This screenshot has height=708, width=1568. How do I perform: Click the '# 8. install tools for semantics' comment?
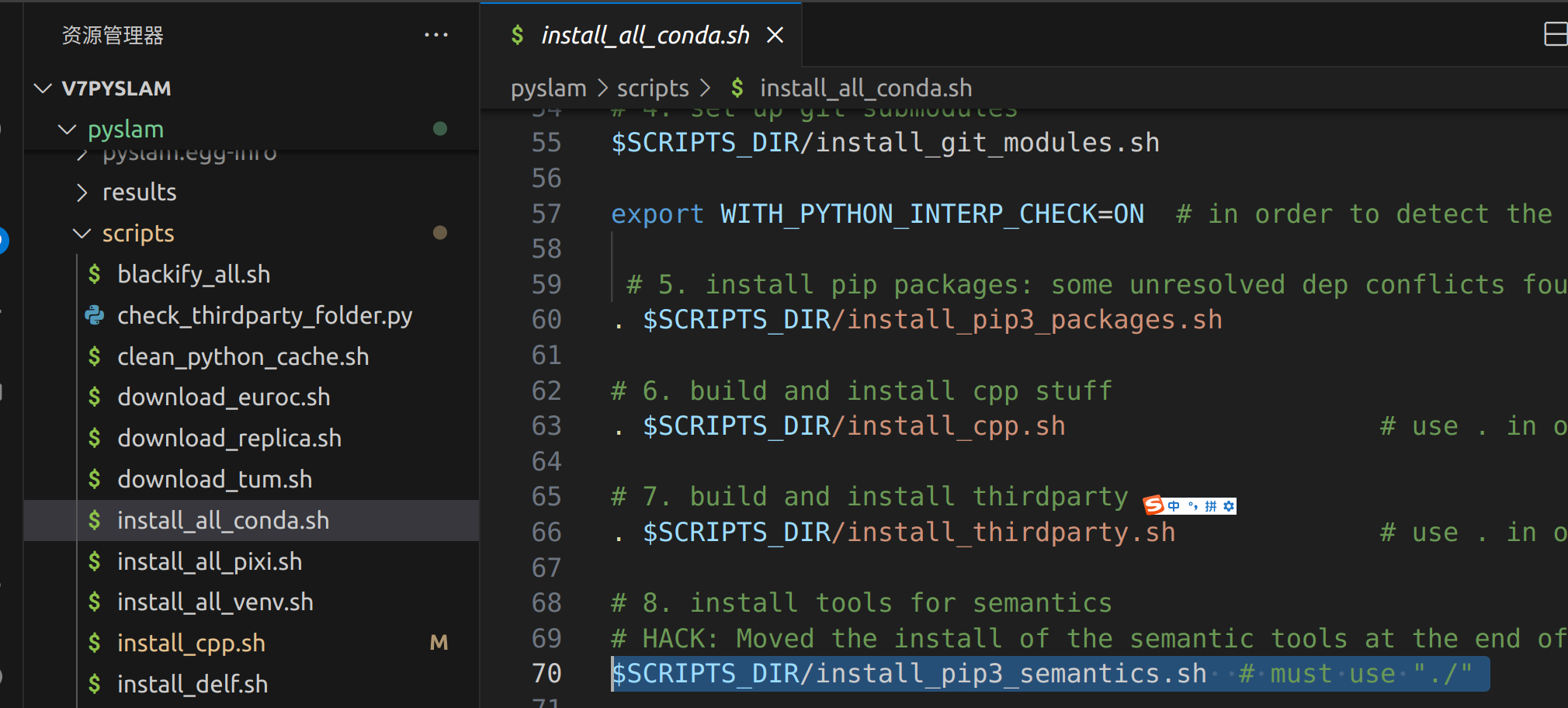862,603
